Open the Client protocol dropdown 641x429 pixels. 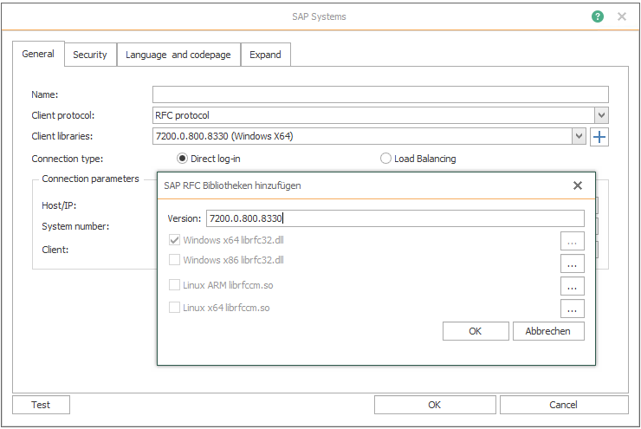[601, 115]
